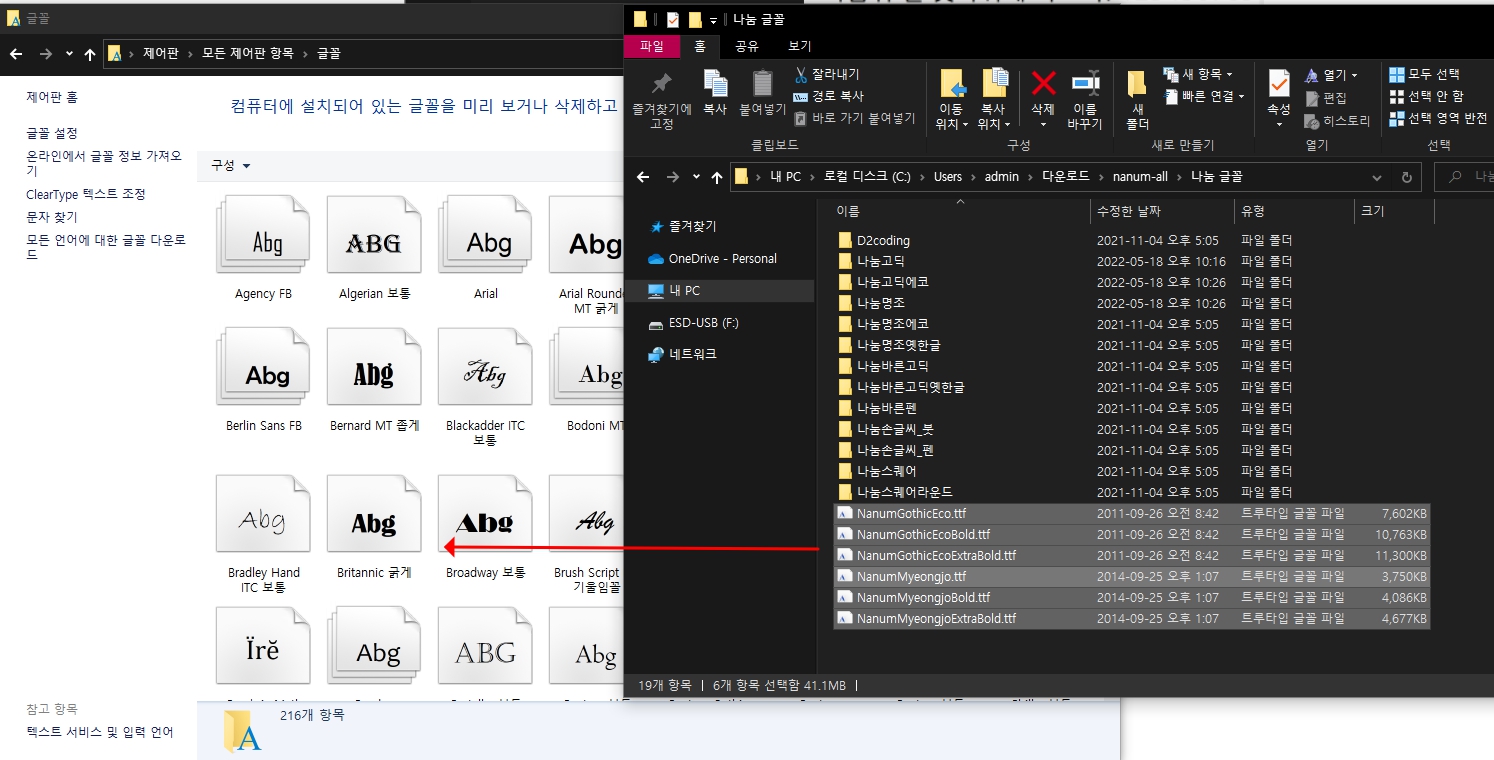Screen dimensions: 1494x760
Task: Click 문자 찾기 link in Fonts window
Action: click(52, 217)
